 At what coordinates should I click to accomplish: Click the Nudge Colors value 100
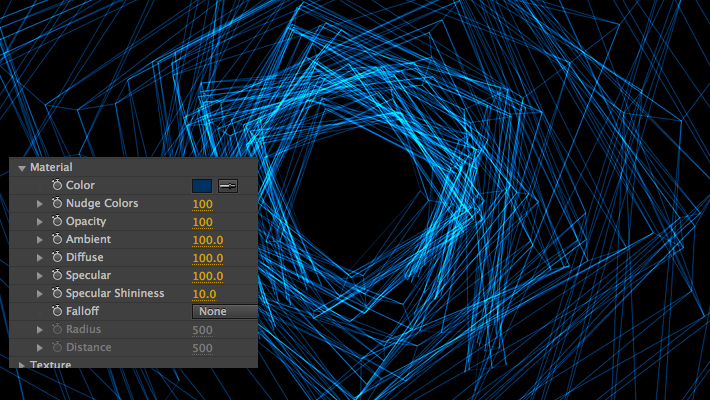coord(203,204)
